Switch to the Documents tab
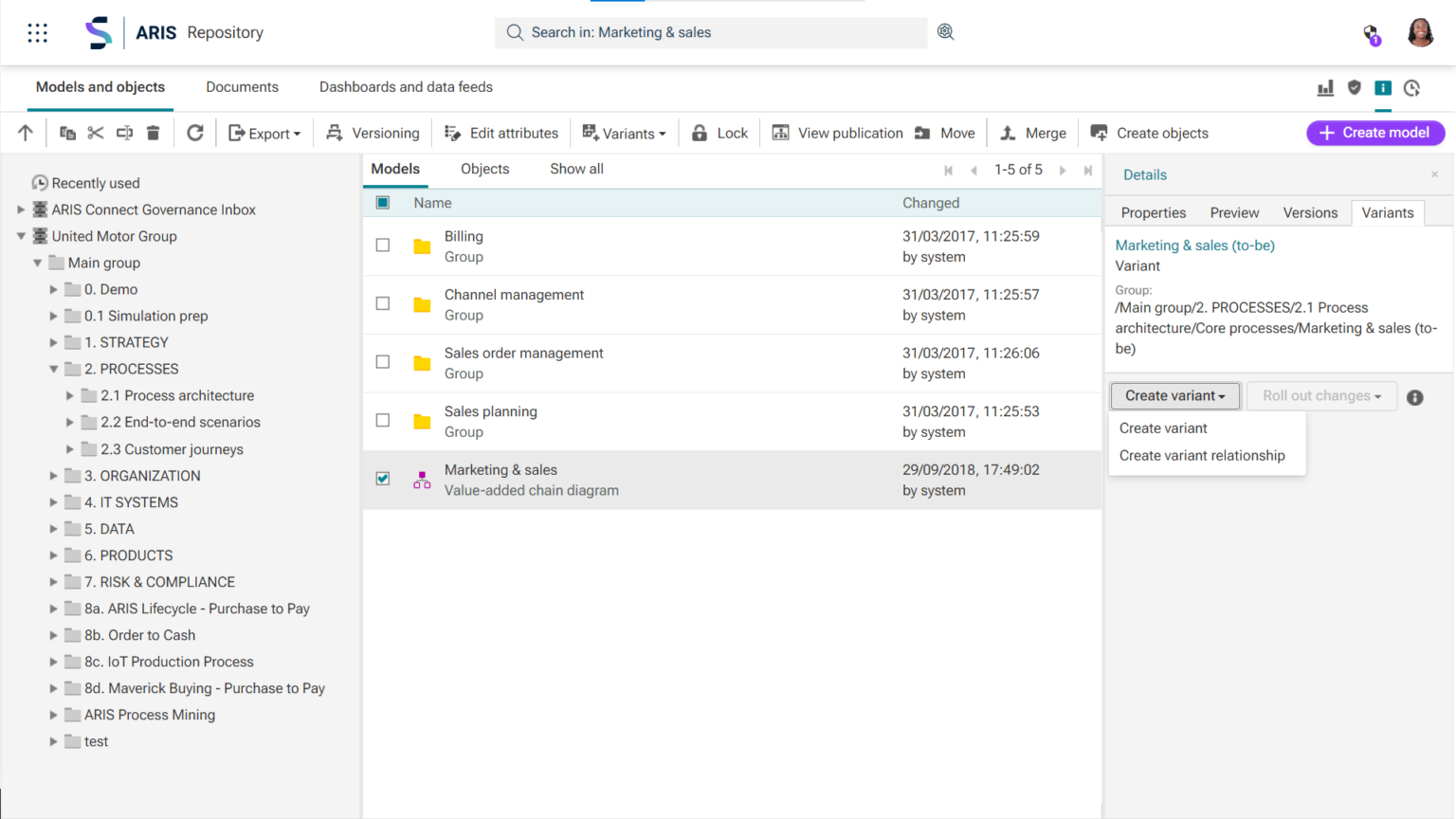 coord(242,86)
